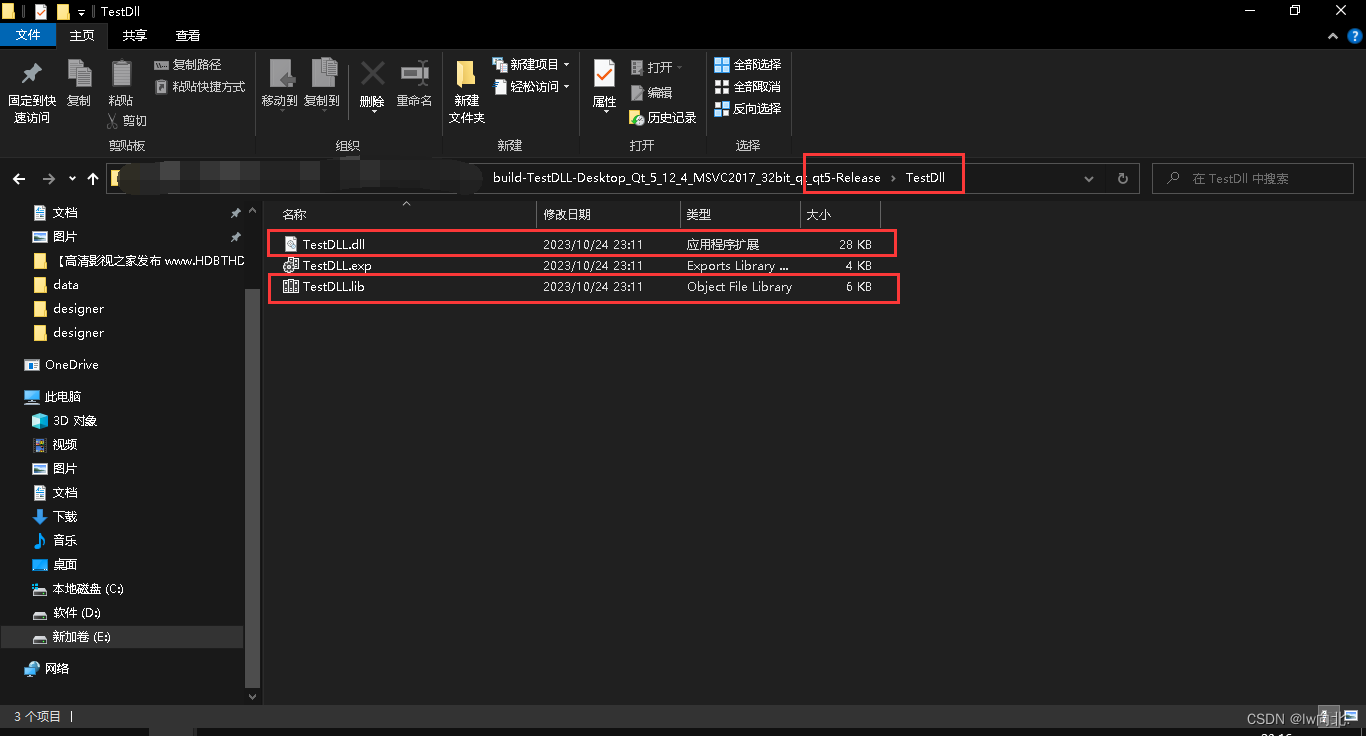Switch to the Share (共享) tab
The image size is (1366, 736).
tap(135, 35)
